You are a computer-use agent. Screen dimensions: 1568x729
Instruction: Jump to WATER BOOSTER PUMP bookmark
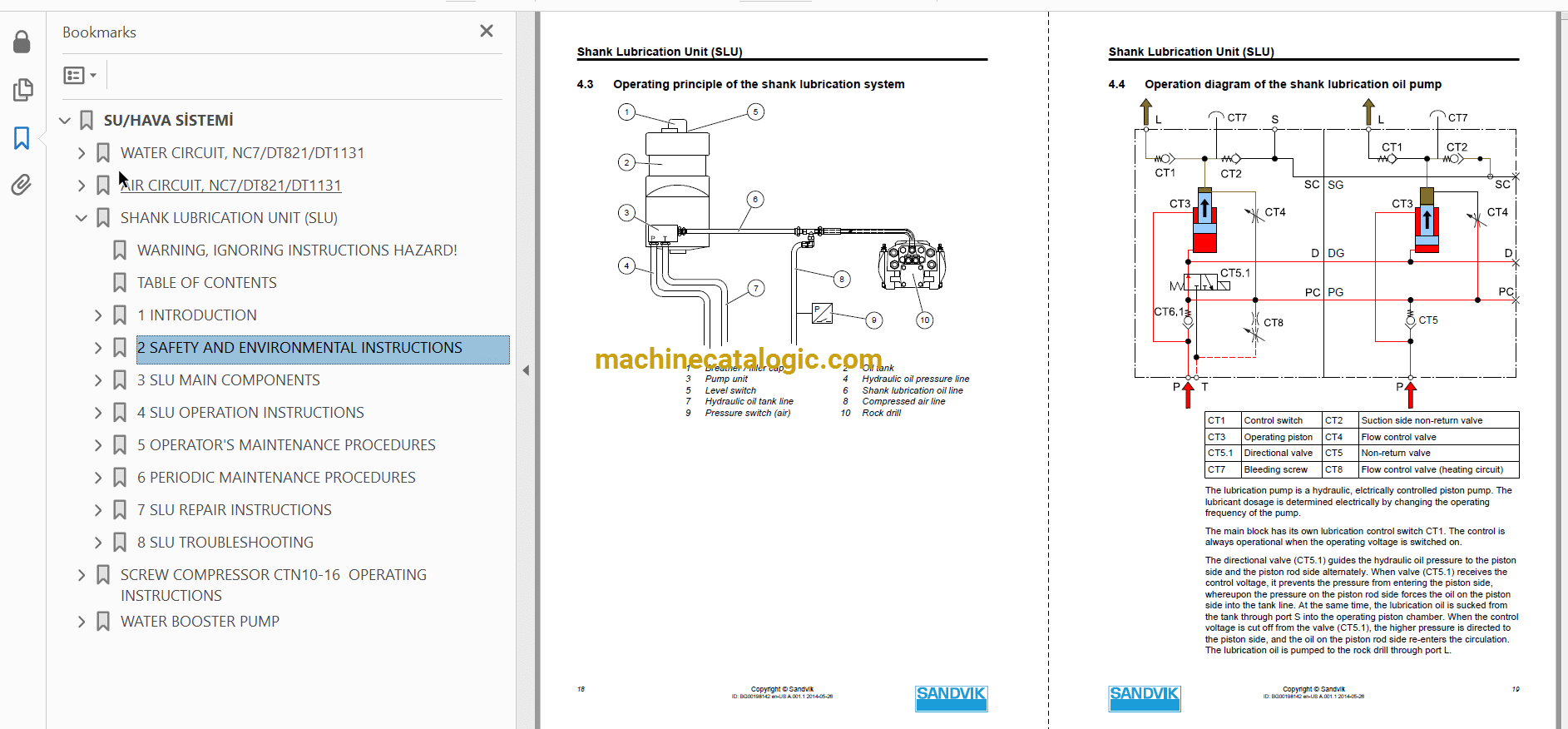[x=200, y=622]
